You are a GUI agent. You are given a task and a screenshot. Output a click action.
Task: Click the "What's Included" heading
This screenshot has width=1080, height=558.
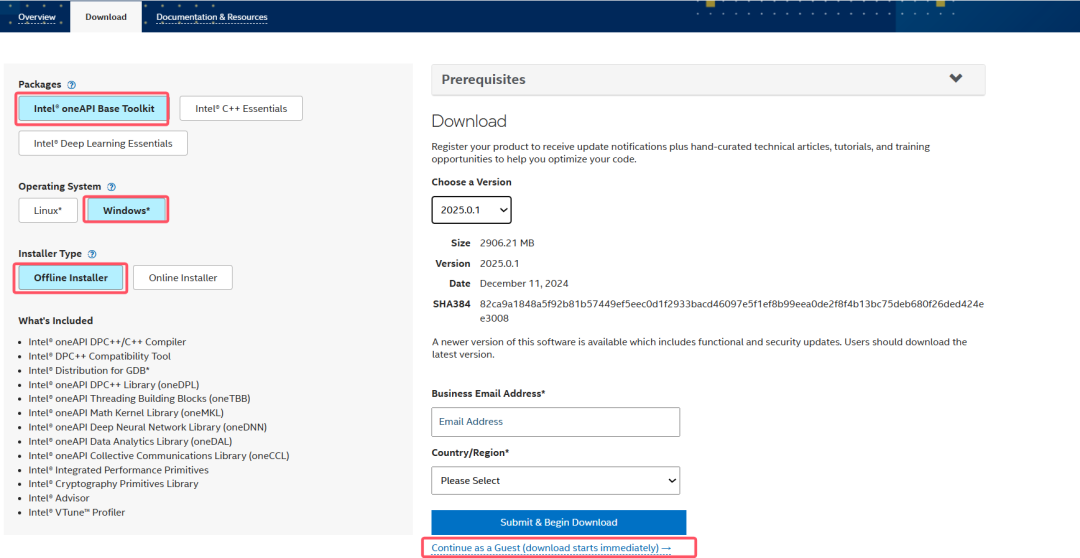point(56,320)
